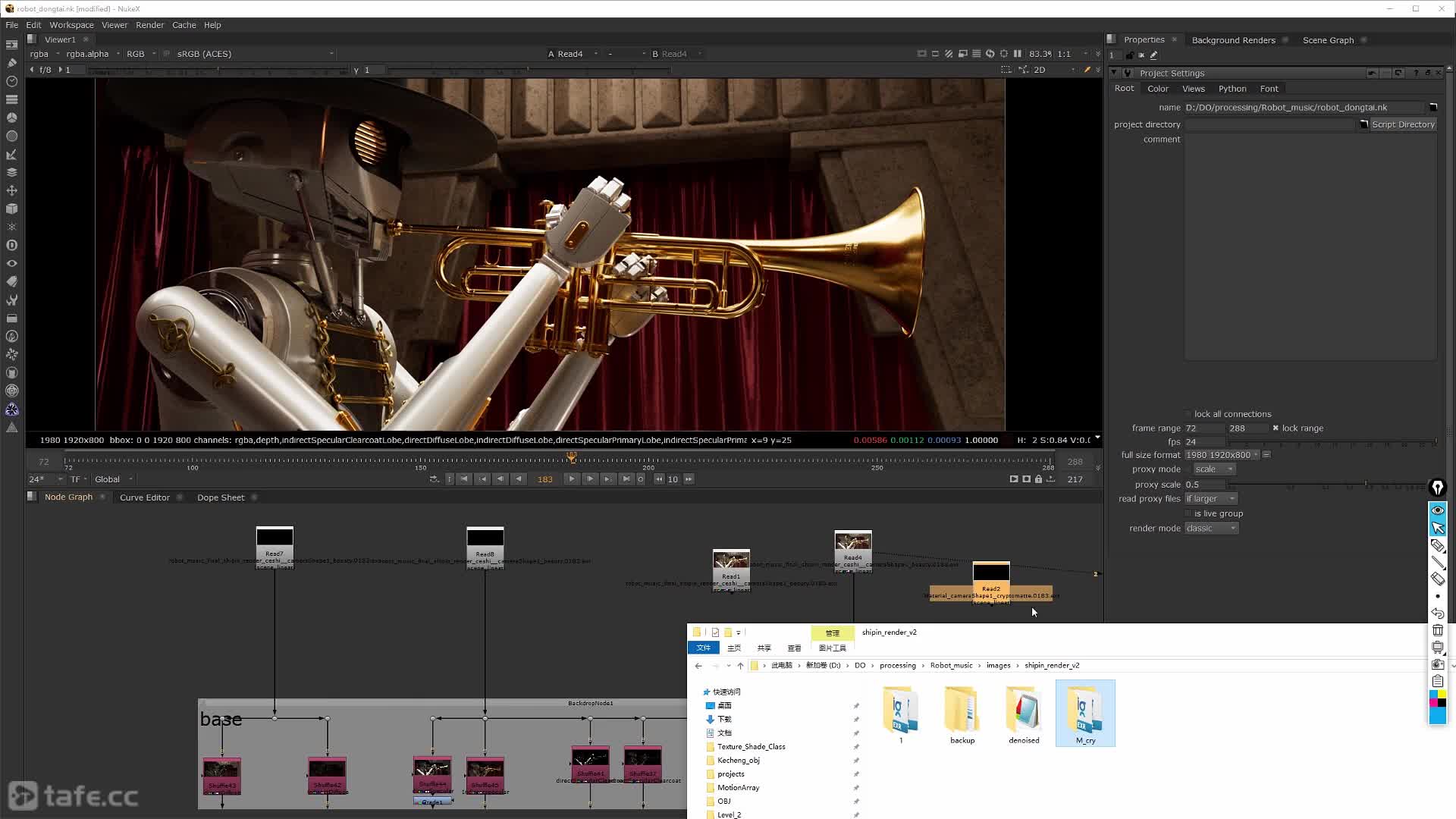Open the Filter nodes toolbar menu
The width and height of the screenshot is (1456, 819).
click(x=11, y=136)
